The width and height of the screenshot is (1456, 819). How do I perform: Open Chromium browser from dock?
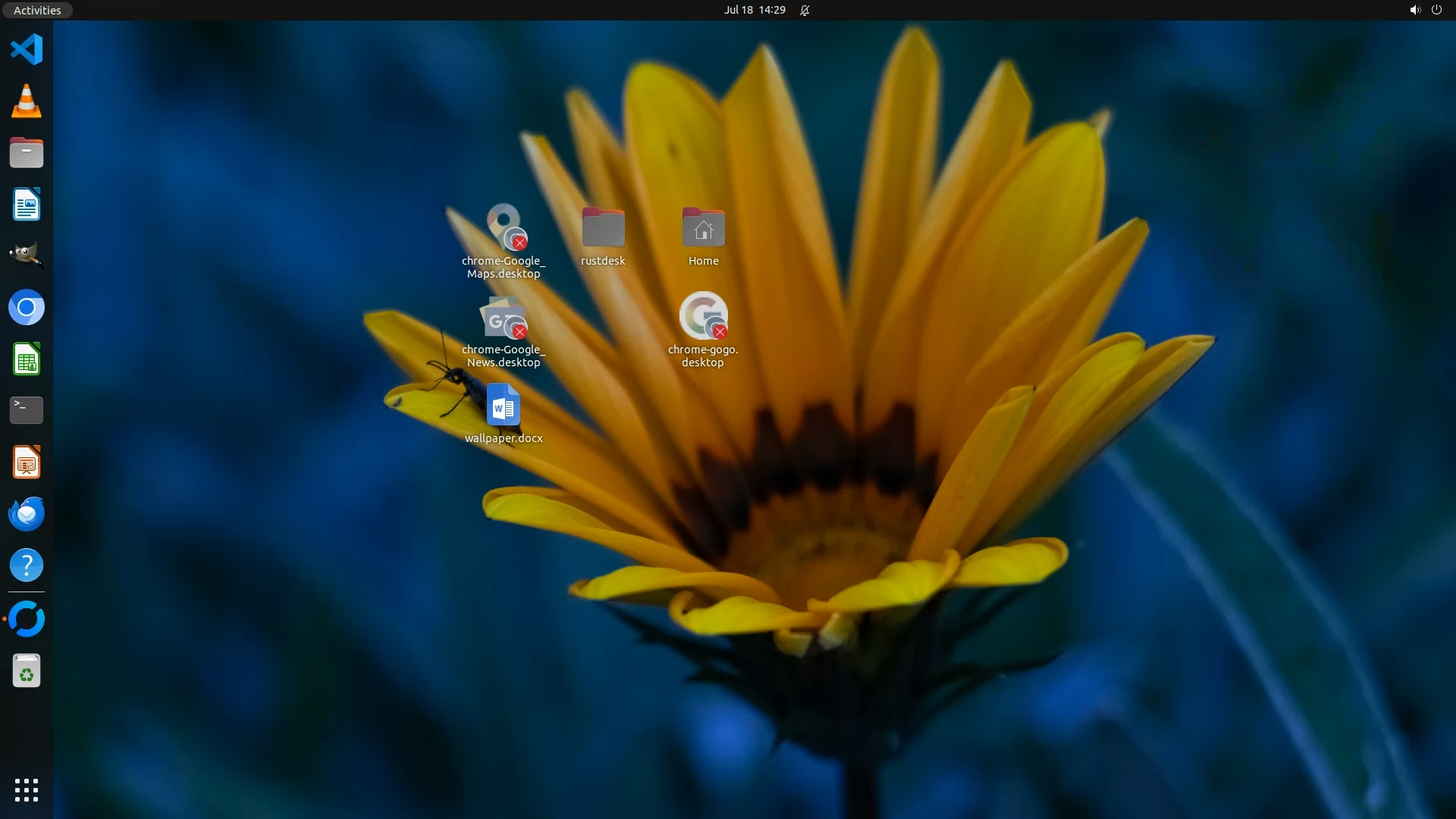27,308
